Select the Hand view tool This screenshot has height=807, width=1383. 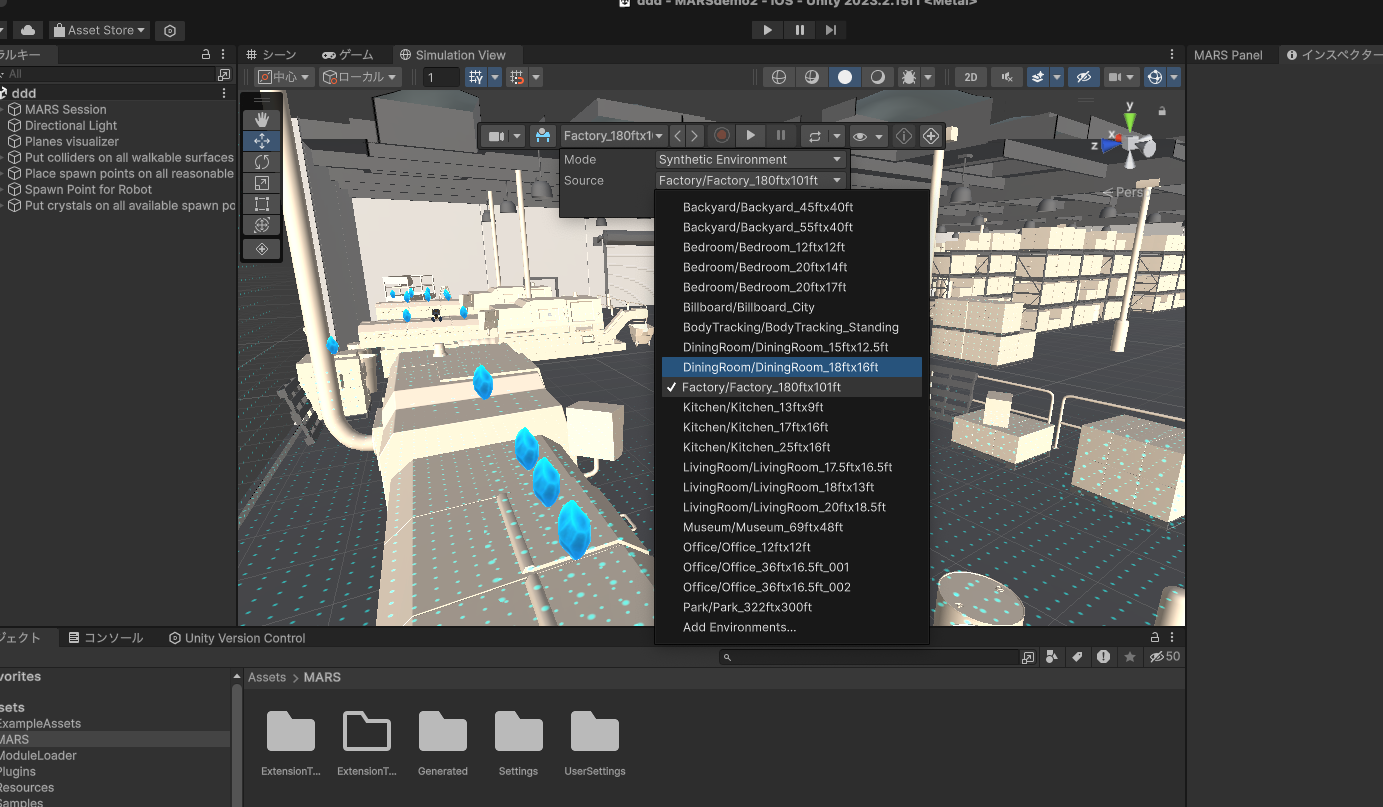click(262, 120)
